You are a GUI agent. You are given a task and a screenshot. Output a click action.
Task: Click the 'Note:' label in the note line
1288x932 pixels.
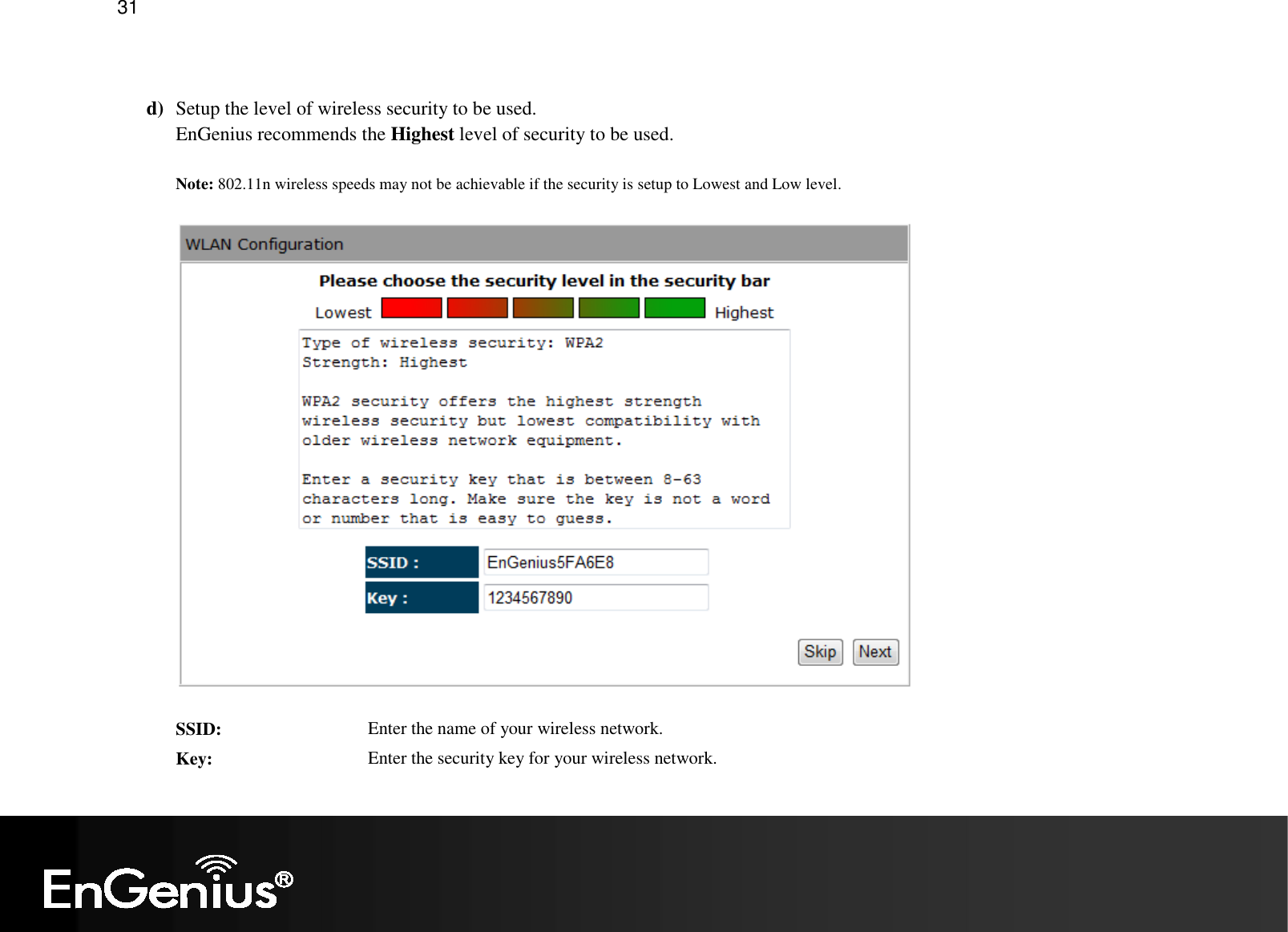195,184
